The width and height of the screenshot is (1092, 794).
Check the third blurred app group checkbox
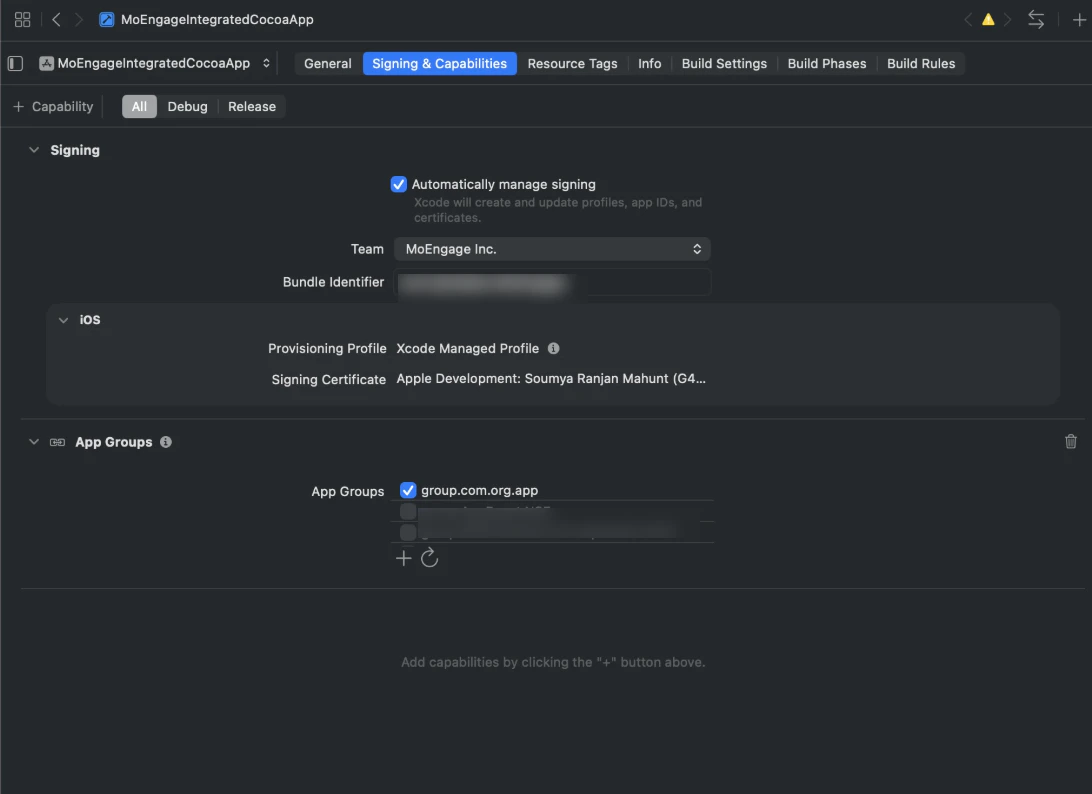click(408, 533)
